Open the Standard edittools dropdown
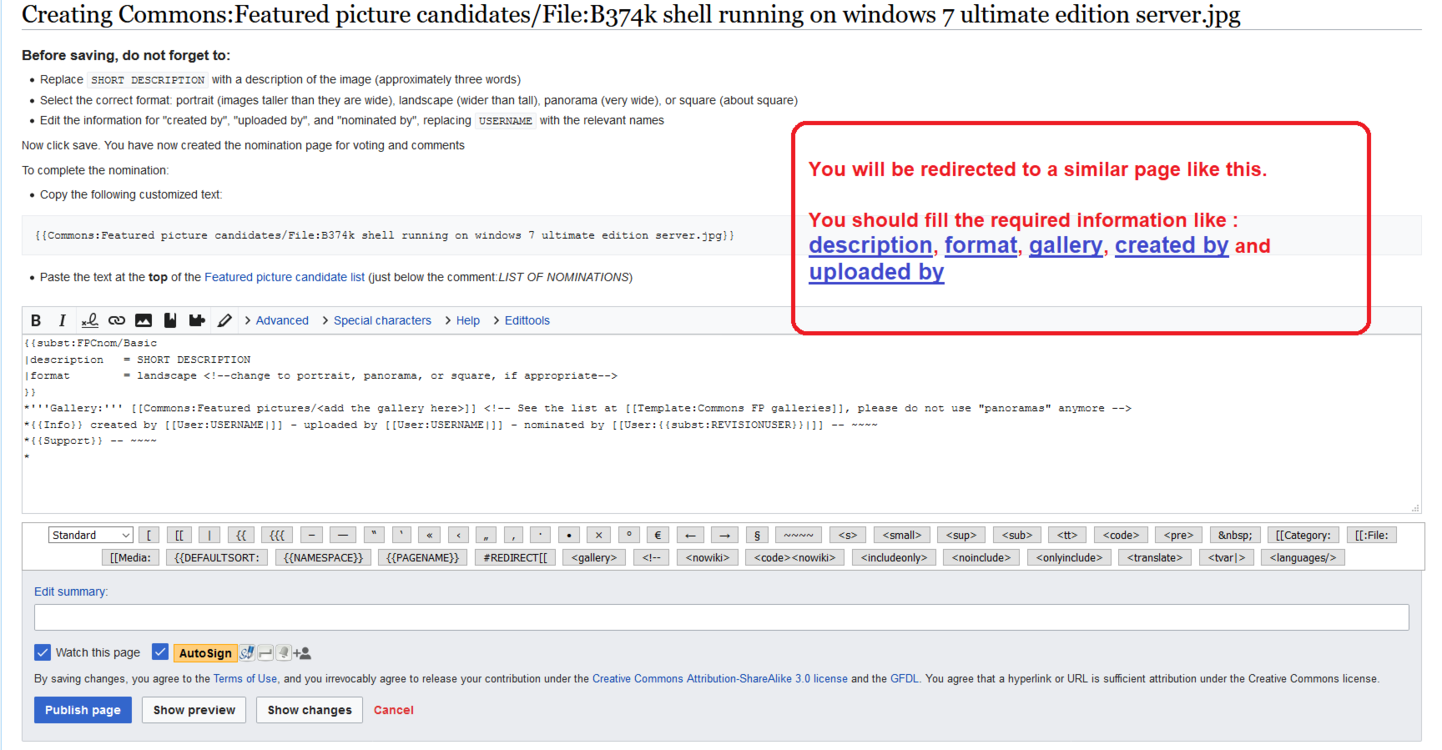1442x750 pixels. 90,535
